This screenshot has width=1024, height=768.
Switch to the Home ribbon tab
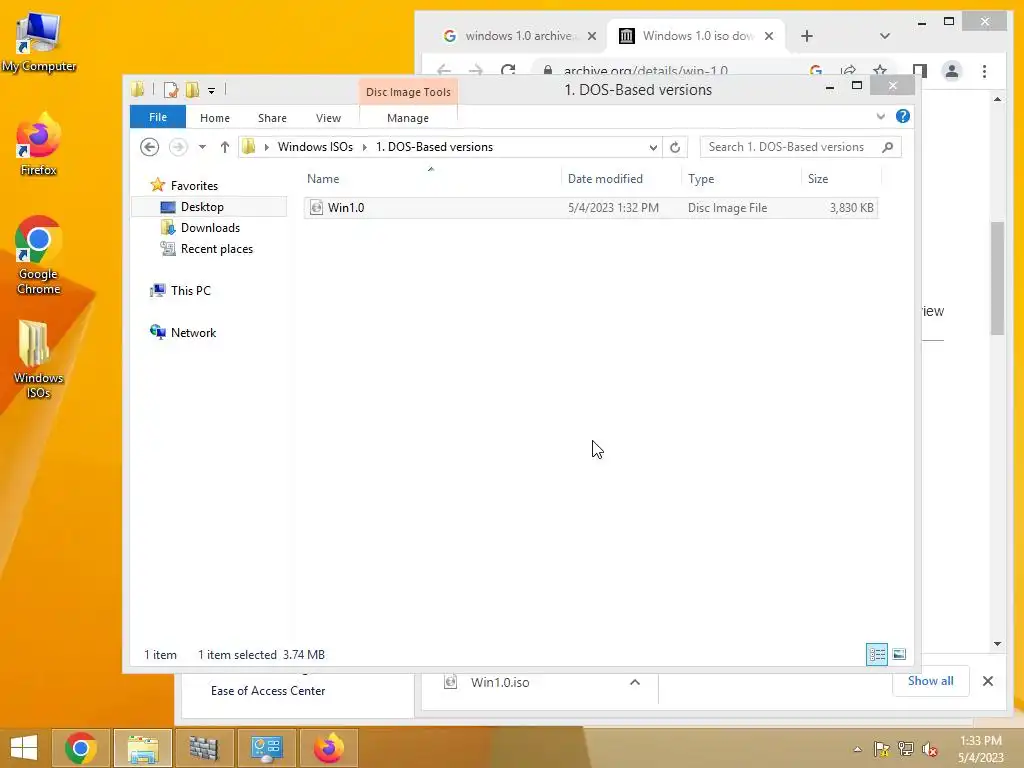(x=215, y=118)
